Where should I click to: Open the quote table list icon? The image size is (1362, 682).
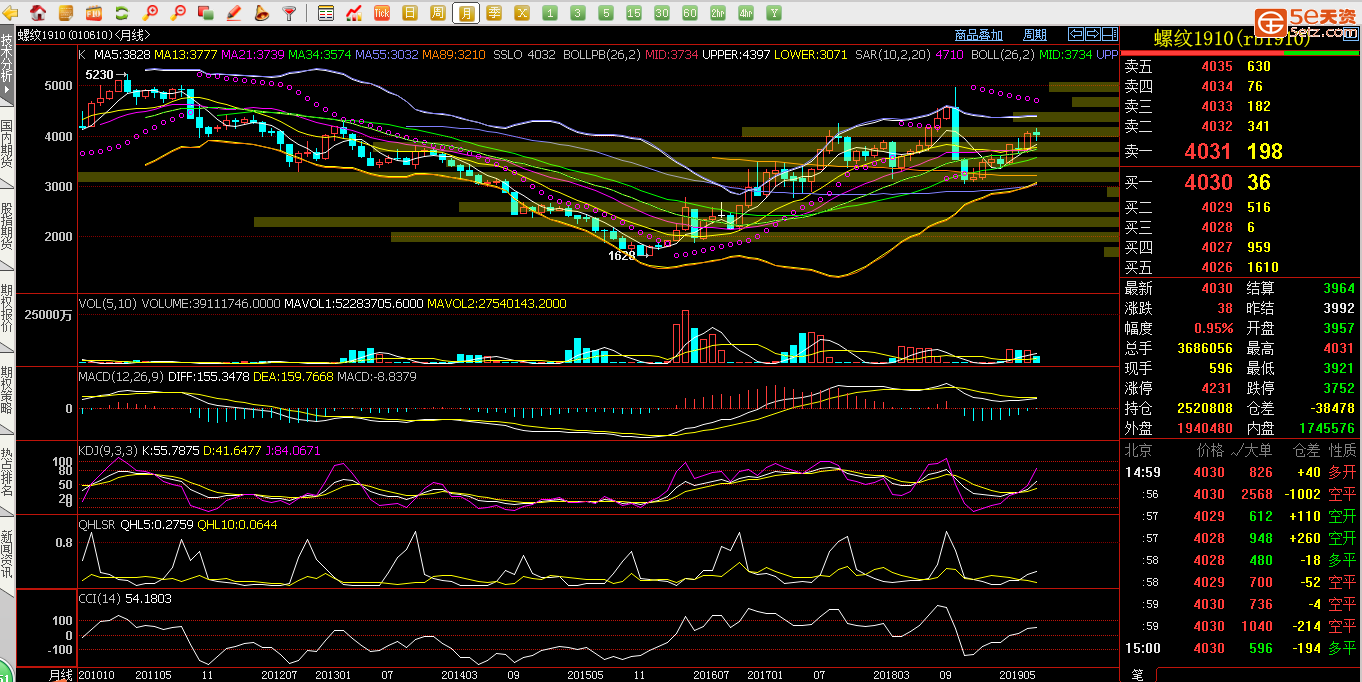coord(326,13)
